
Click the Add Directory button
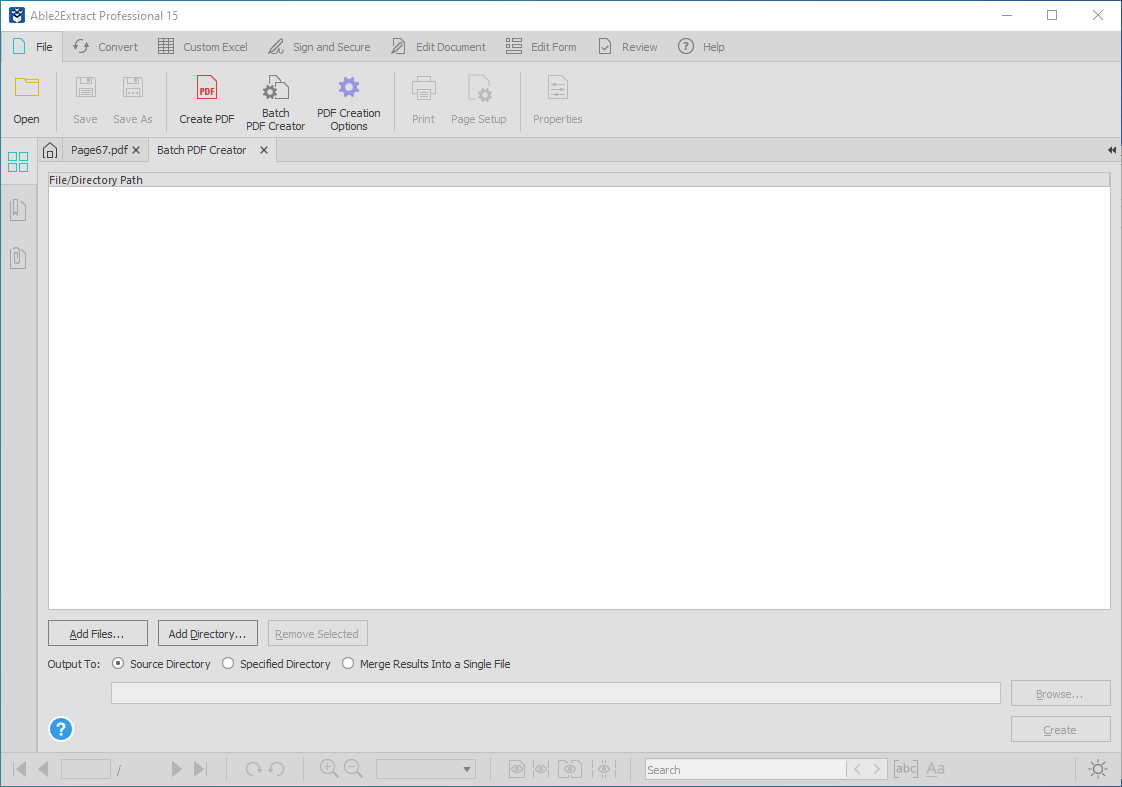pyautogui.click(x=207, y=632)
